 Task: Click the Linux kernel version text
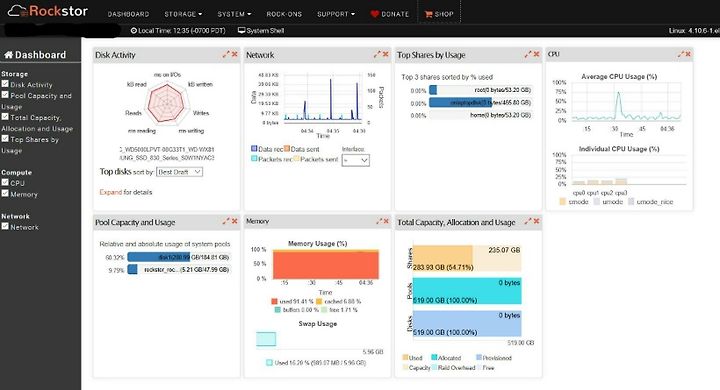[694, 31]
